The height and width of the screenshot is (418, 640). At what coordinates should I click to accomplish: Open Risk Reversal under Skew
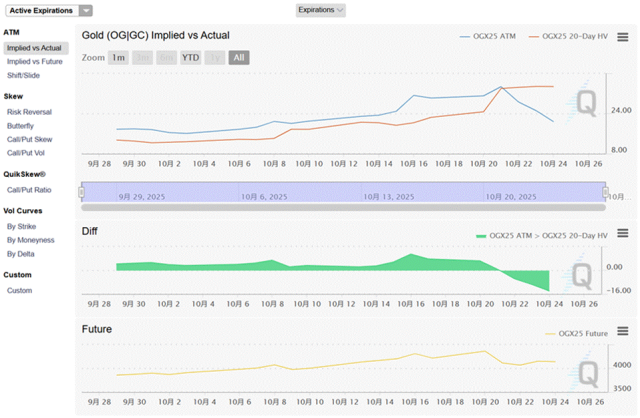(29, 112)
